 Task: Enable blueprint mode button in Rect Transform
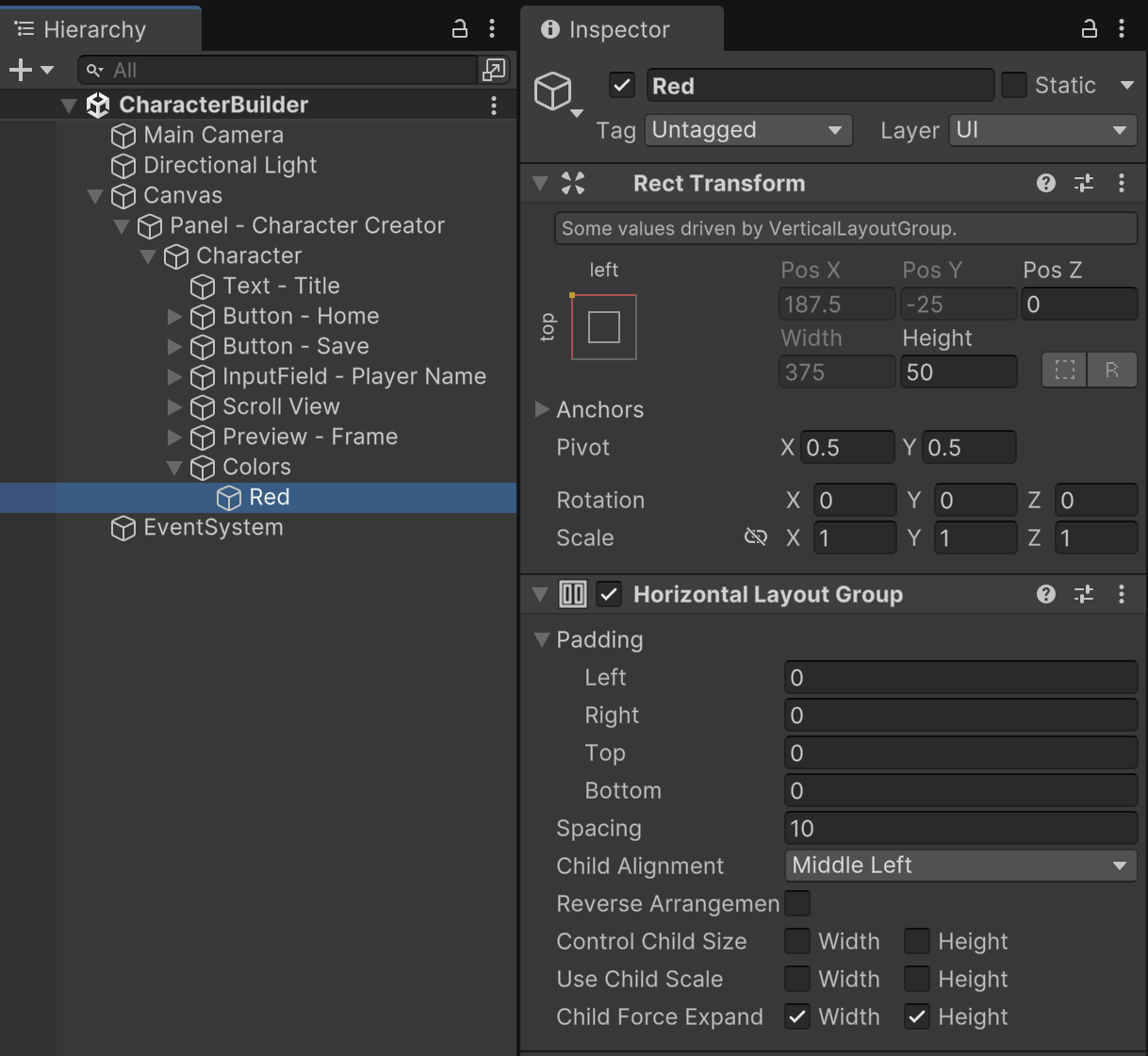[x=1065, y=371]
